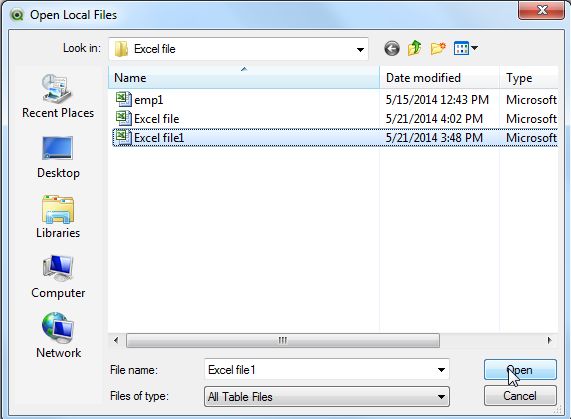Expand the File name dropdown arrow
This screenshot has height=419, width=571.
point(441,370)
